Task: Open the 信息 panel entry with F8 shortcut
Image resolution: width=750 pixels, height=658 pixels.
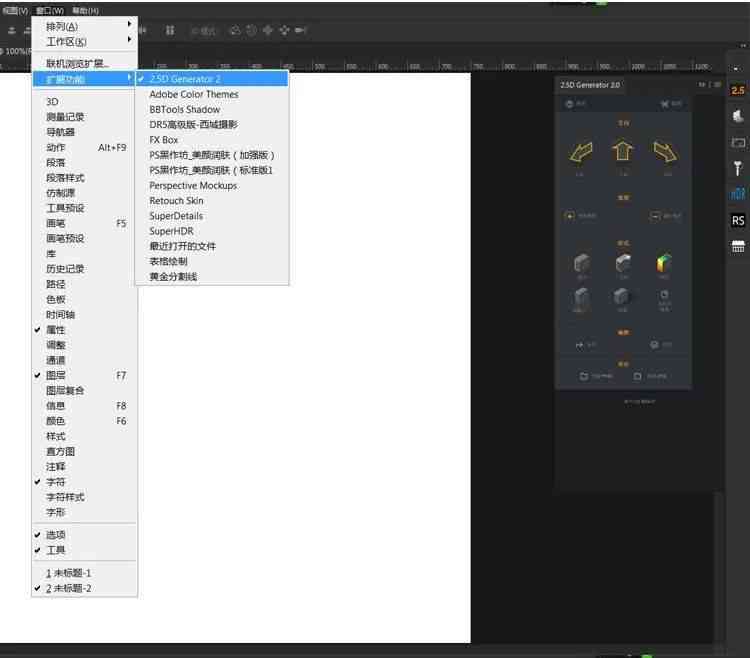Action: 84,406
